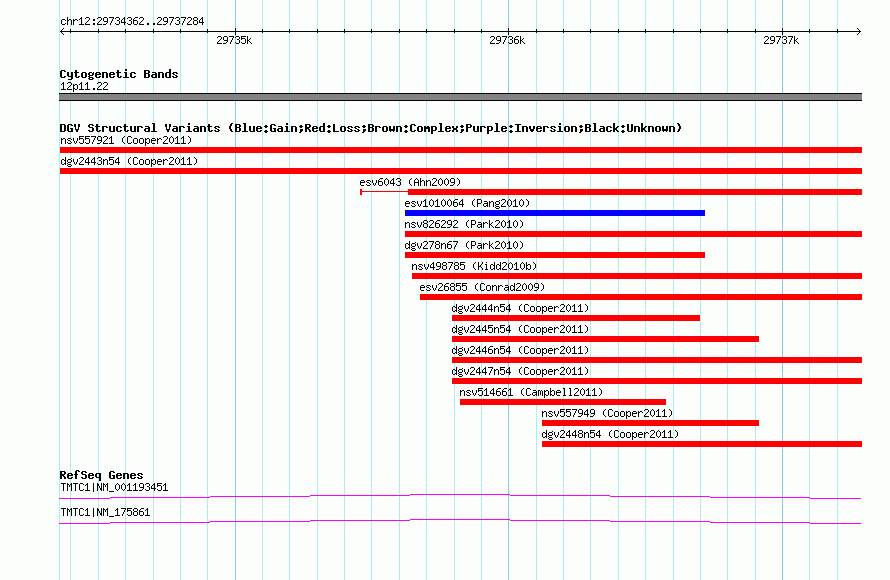The image size is (890, 580).
Task: Select the dgv2446n54 red bar
Action: pos(657,360)
